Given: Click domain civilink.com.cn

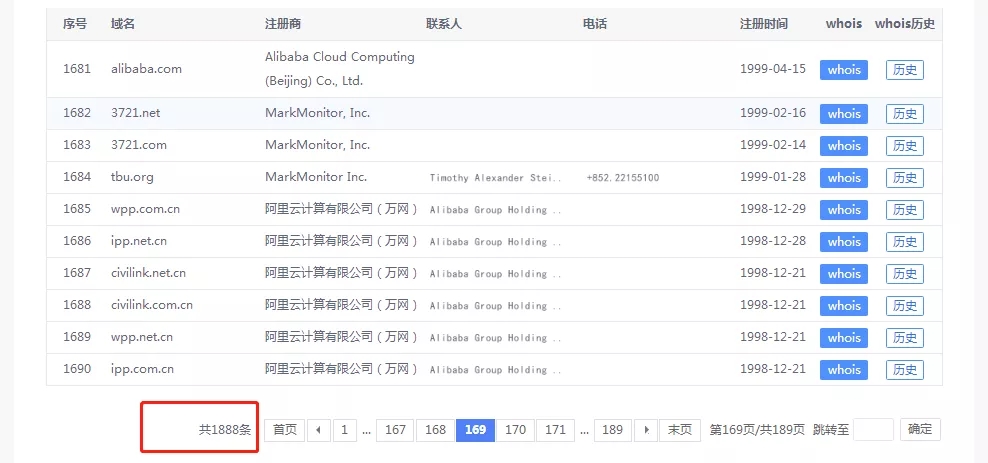Looking at the screenshot, I should click(x=152, y=305).
